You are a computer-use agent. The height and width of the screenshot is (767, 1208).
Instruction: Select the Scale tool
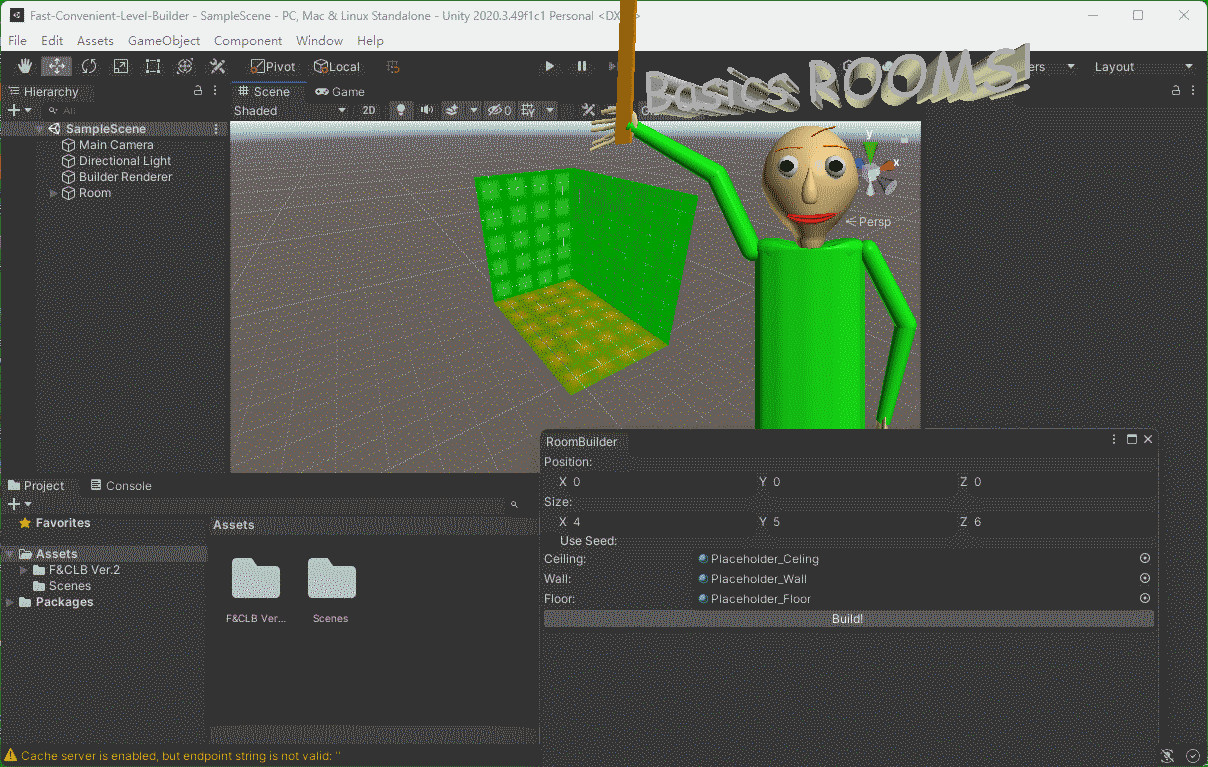click(x=120, y=66)
